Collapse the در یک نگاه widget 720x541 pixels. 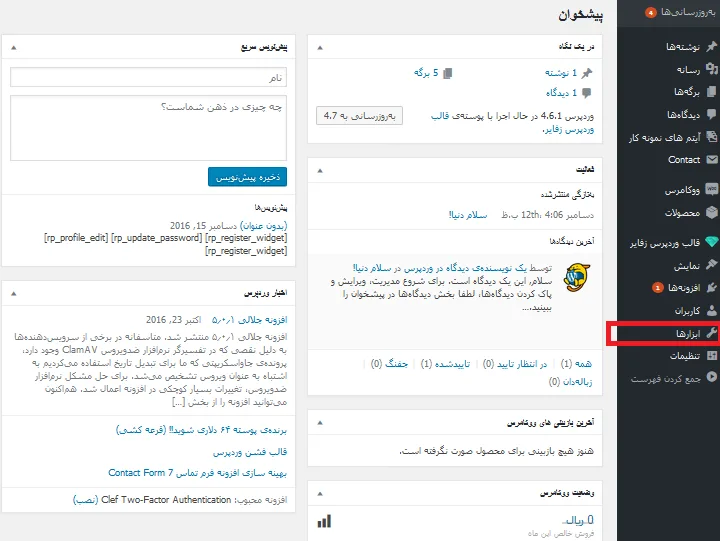pos(320,47)
